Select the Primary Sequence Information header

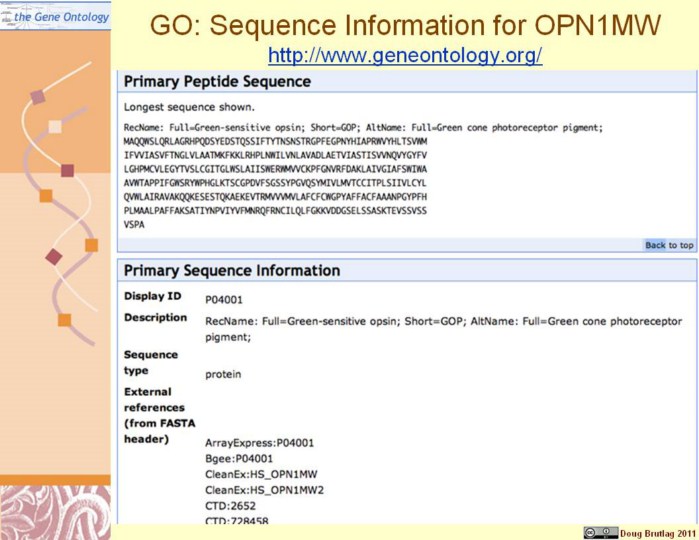click(232, 270)
